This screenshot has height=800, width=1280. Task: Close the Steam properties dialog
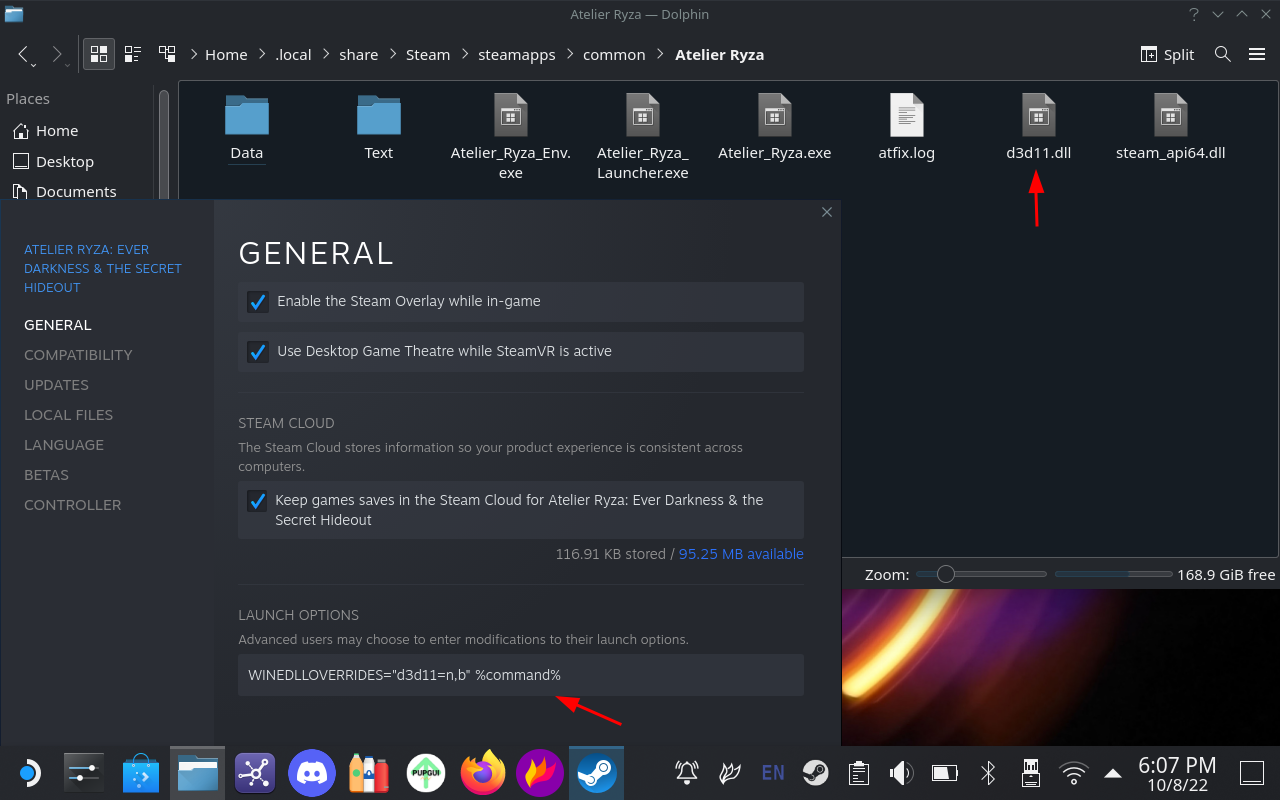(x=827, y=212)
